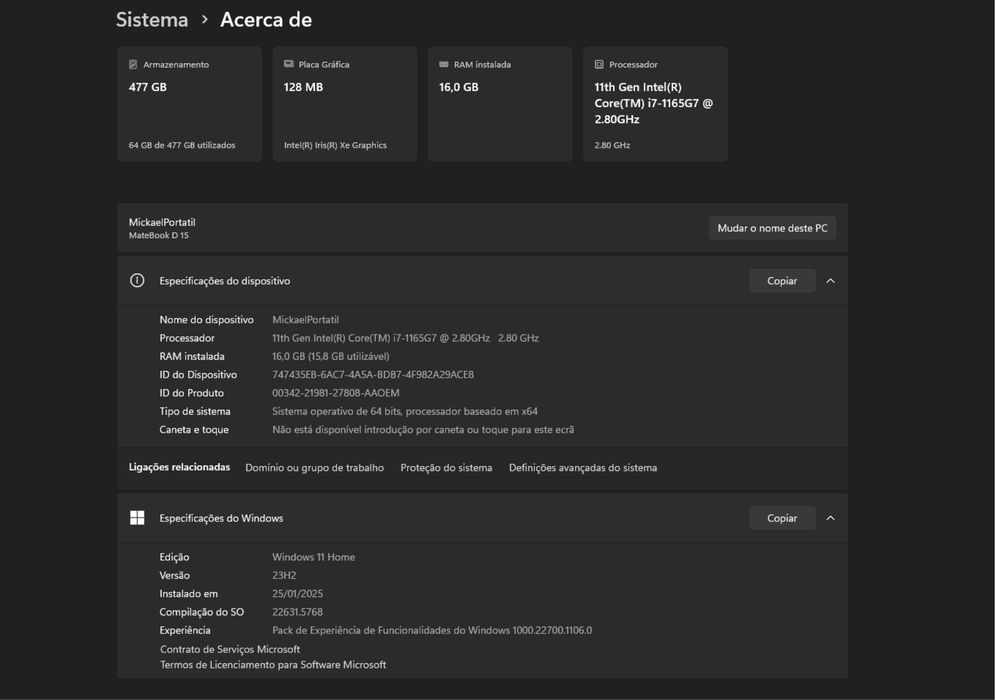The height and width of the screenshot is (700, 995).
Task: Click the breadcrumb chevron after Sistema
Action: click(204, 20)
